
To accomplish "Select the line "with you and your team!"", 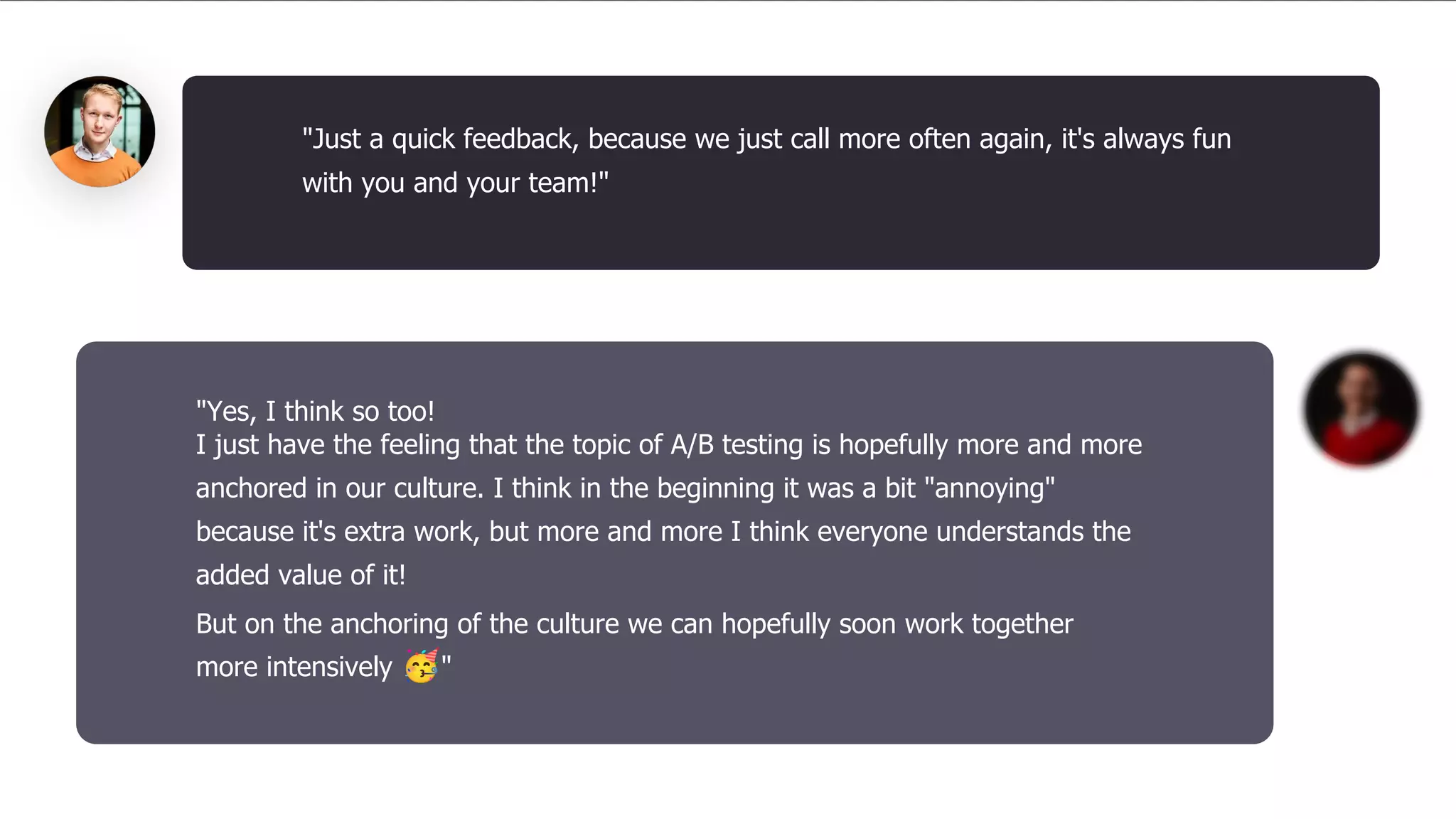I will [x=456, y=183].
